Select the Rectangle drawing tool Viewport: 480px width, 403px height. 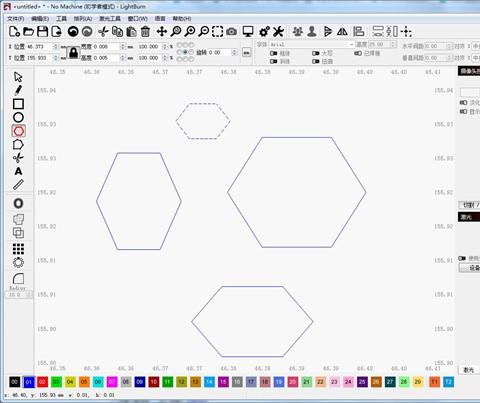pos(18,104)
